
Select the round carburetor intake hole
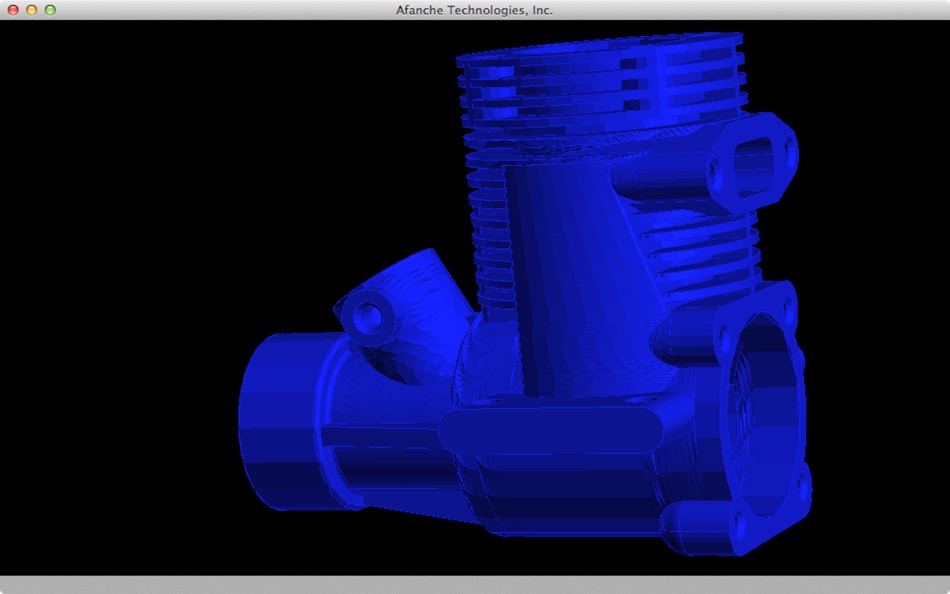click(x=368, y=316)
